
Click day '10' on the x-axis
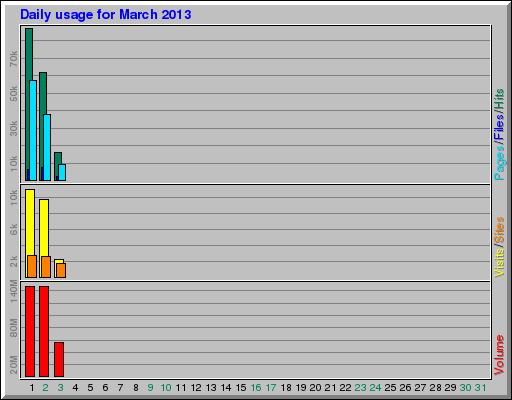pos(166,388)
